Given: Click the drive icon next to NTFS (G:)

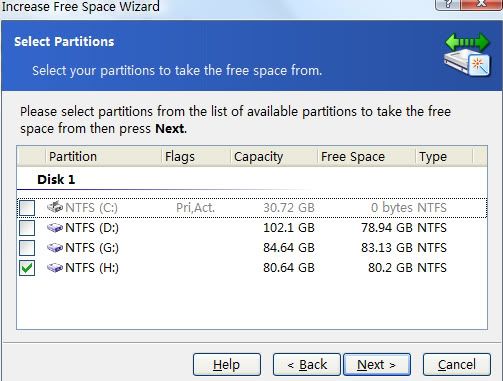Looking at the screenshot, I should (55, 248).
